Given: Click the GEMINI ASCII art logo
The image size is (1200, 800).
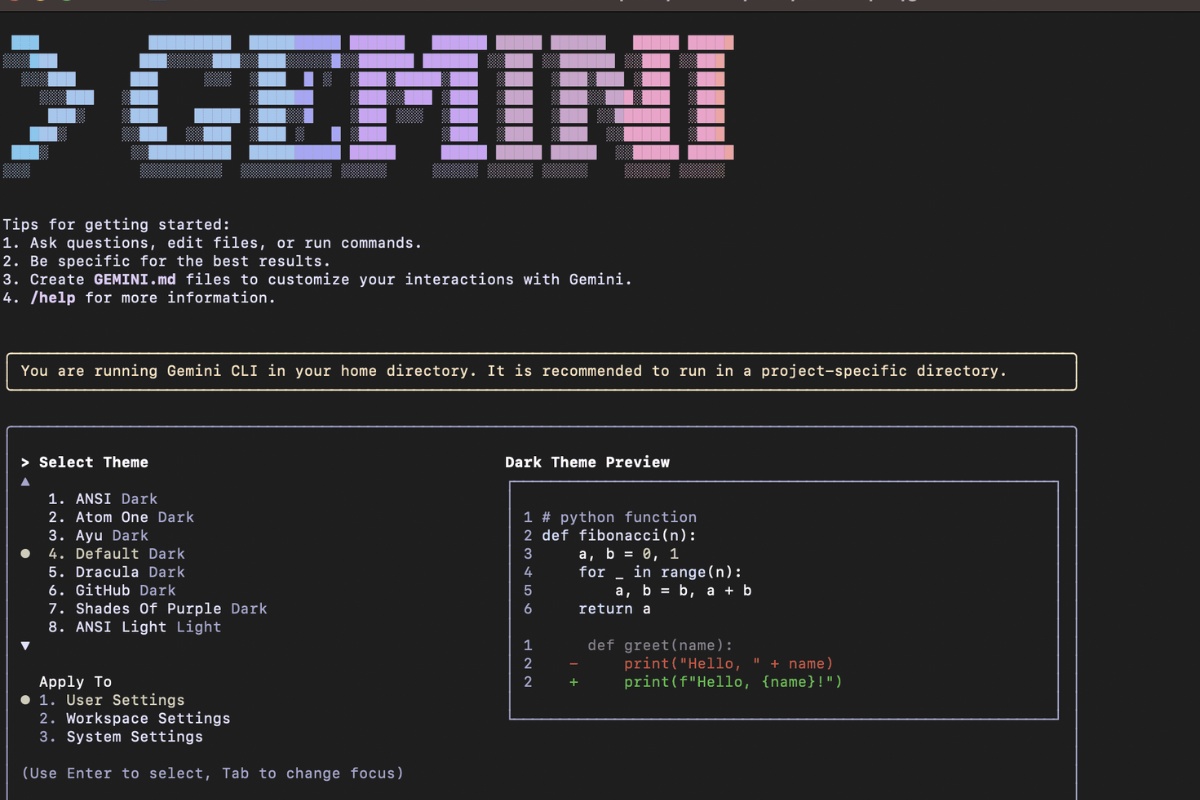Looking at the screenshot, I should [x=367, y=106].
